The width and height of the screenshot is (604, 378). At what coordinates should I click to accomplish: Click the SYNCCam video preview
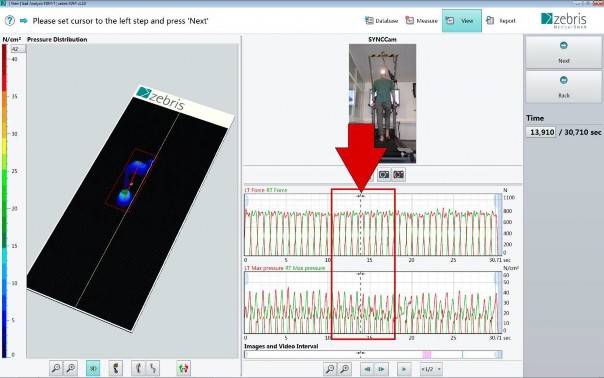coord(382,103)
